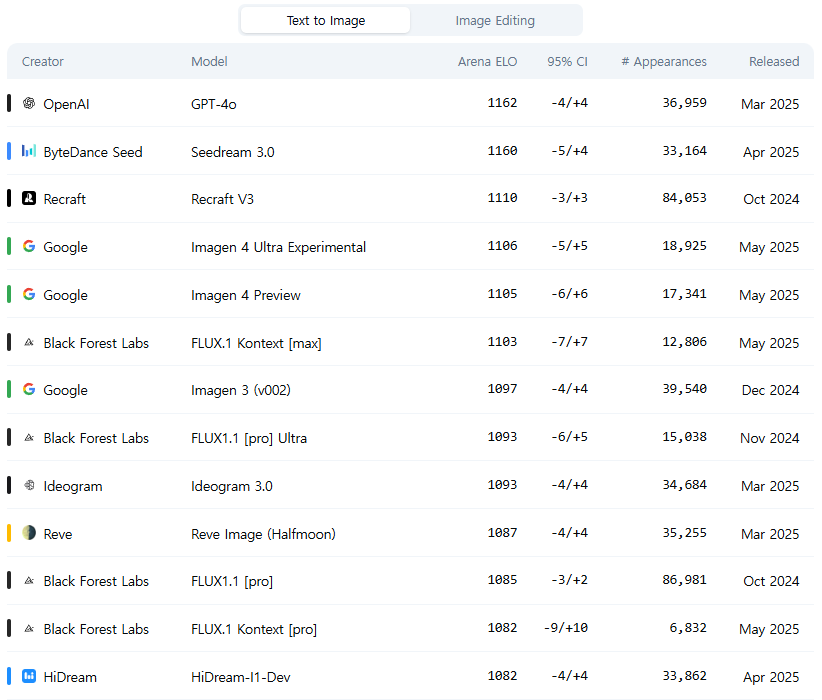Click Black Forest Labs logo in FLUX1.1 [pro] row
Screen dimensions: 822x700
[x=29, y=580]
